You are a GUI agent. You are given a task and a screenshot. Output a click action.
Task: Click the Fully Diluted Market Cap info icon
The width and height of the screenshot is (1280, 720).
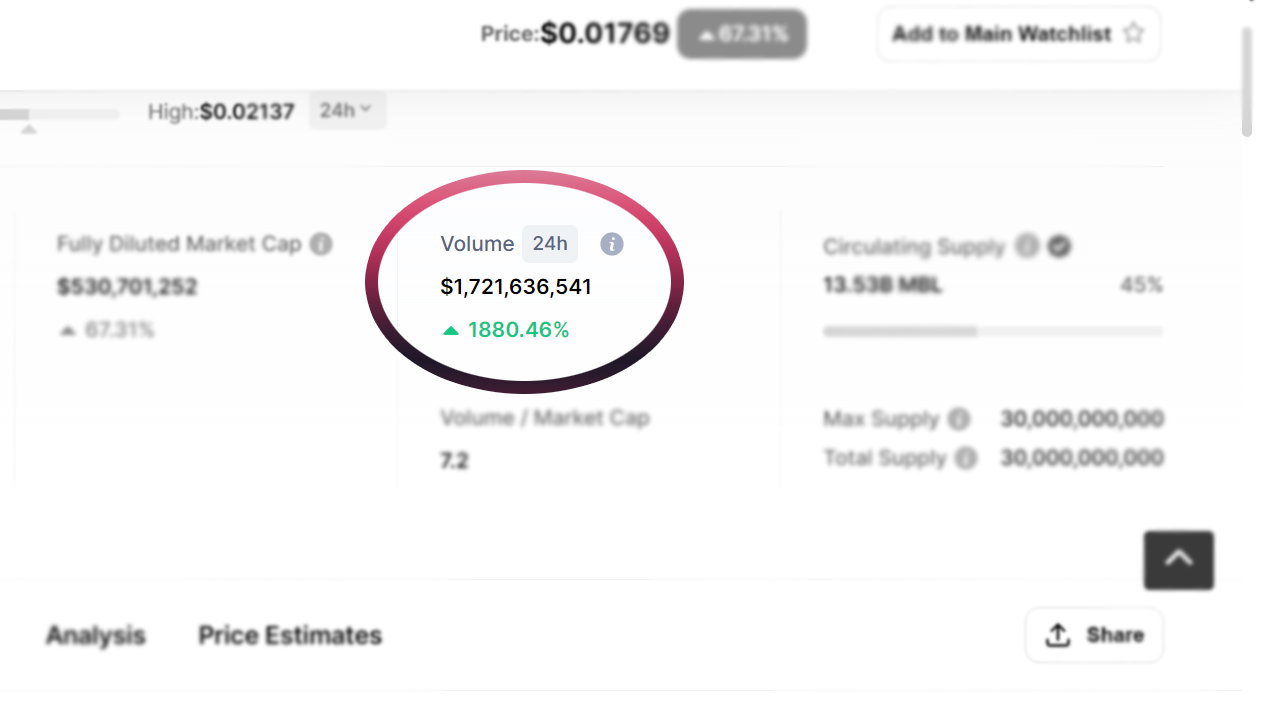[x=321, y=244]
